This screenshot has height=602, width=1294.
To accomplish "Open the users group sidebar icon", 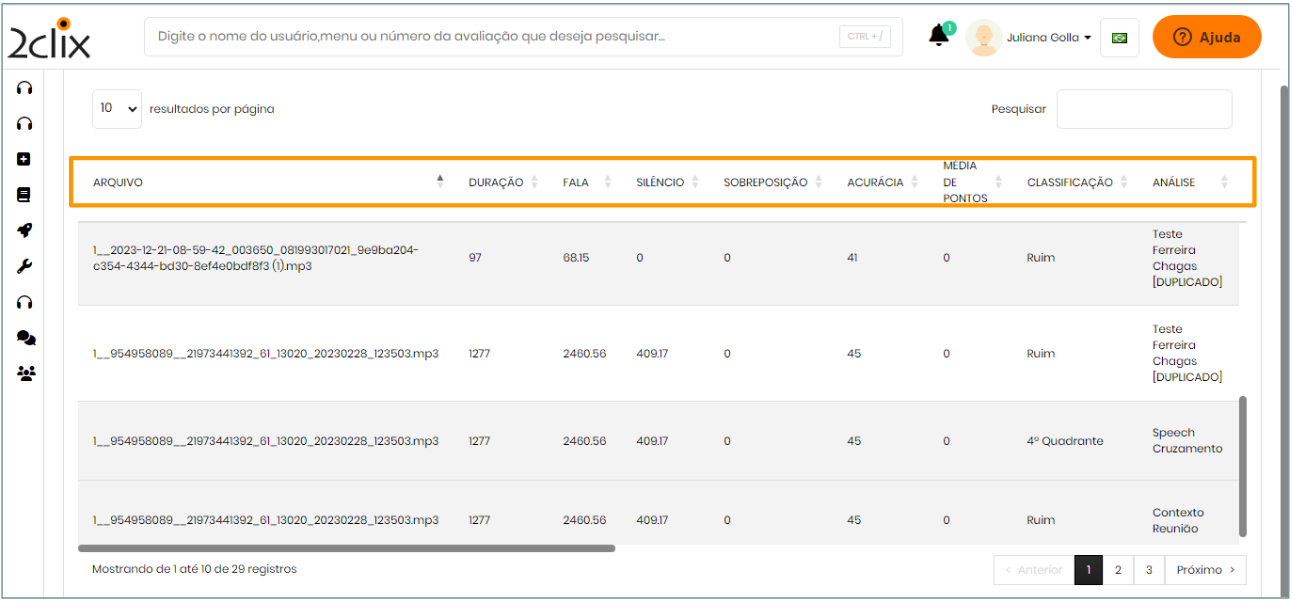I will pos(26,373).
